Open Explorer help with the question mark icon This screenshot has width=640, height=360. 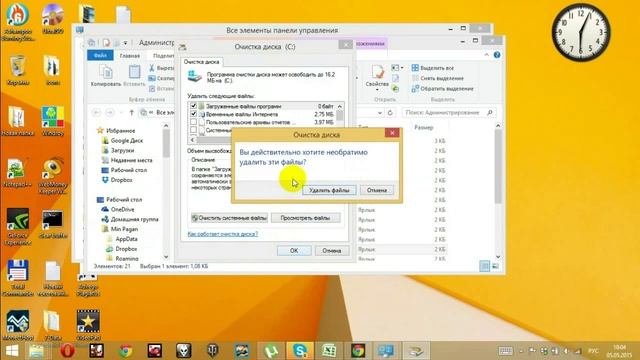(x=497, y=55)
